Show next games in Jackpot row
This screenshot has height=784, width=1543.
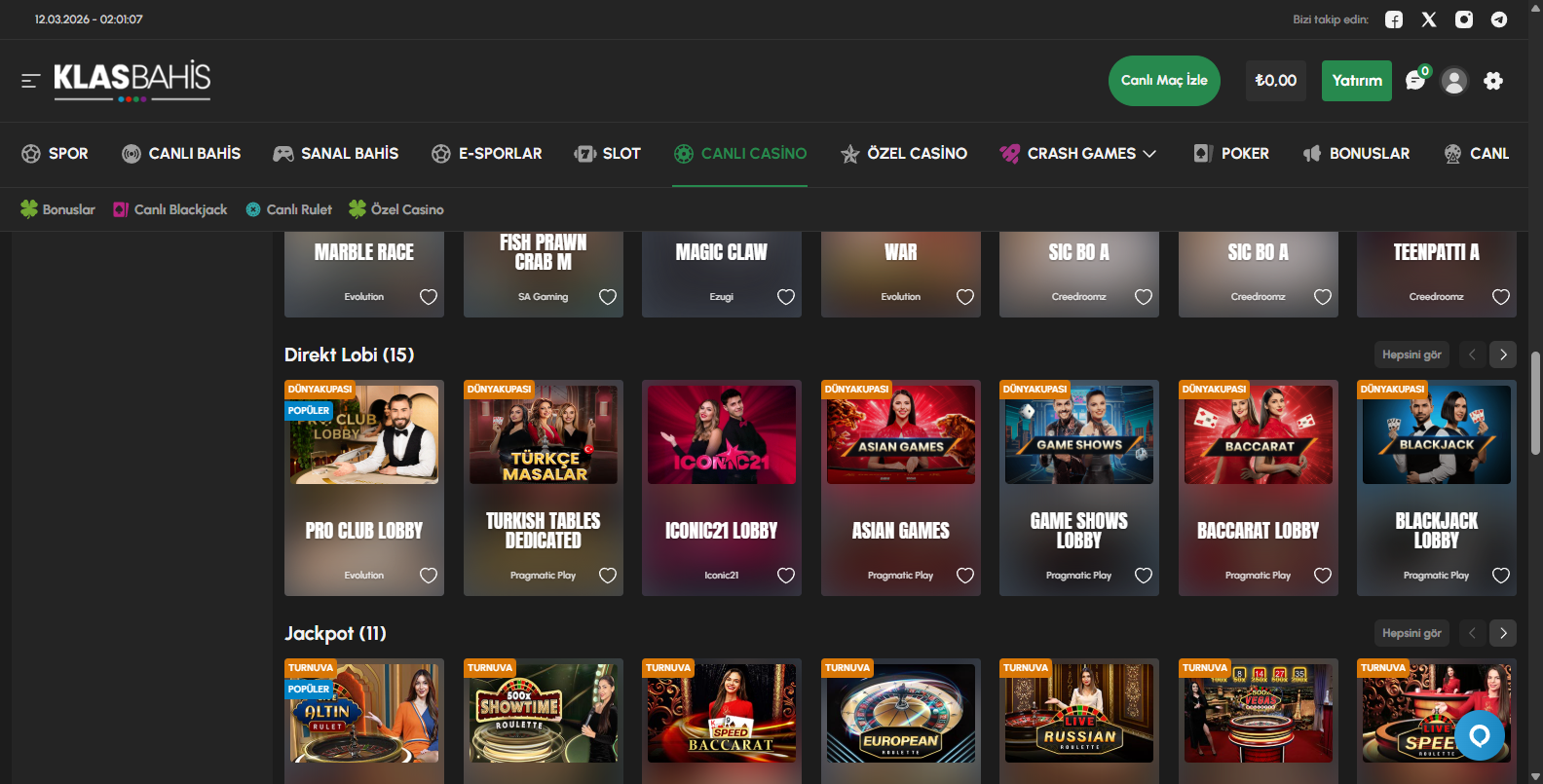(1504, 633)
